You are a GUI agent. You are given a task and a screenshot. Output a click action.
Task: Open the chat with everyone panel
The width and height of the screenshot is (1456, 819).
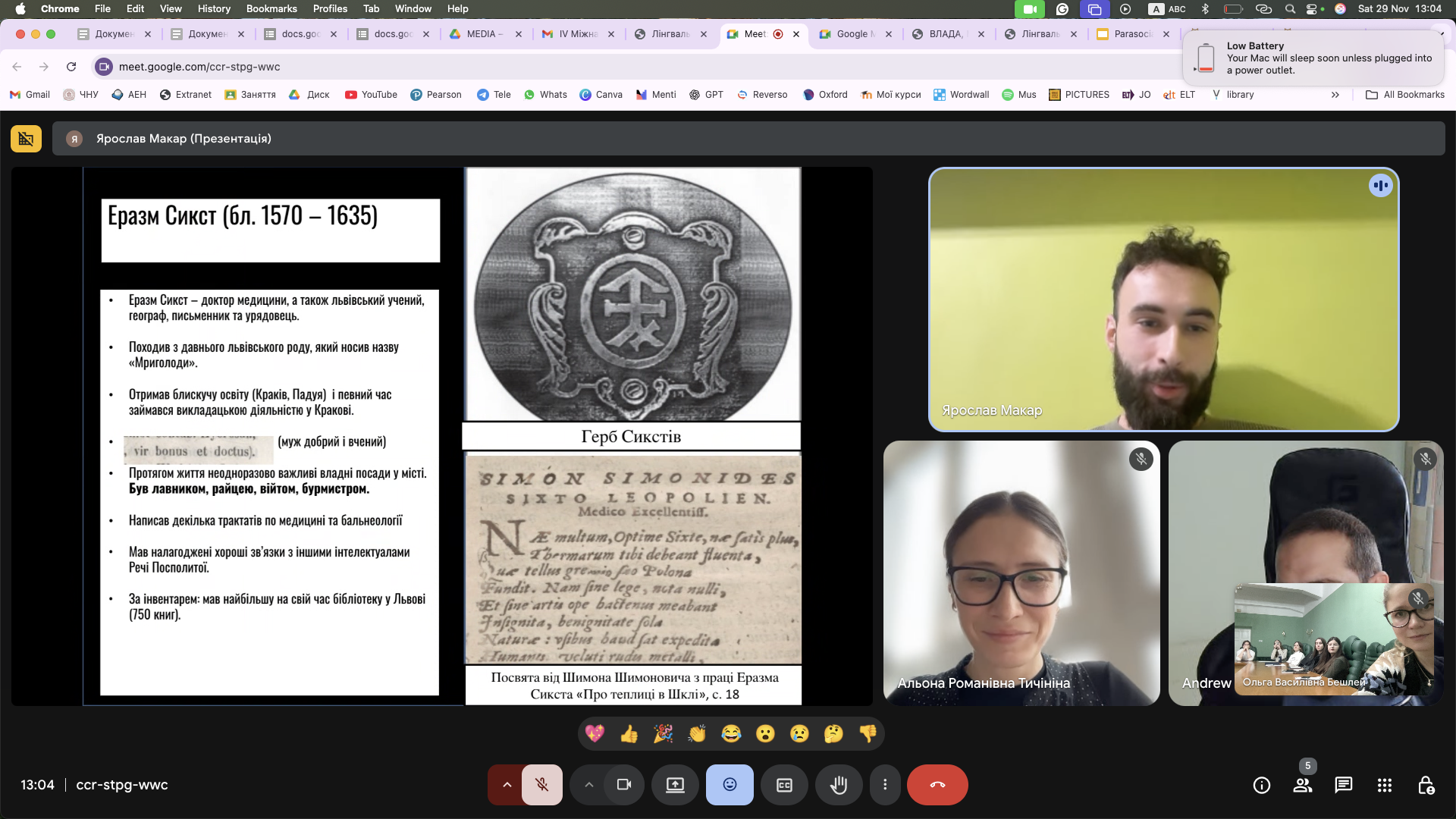pyautogui.click(x=1343, y=785)
